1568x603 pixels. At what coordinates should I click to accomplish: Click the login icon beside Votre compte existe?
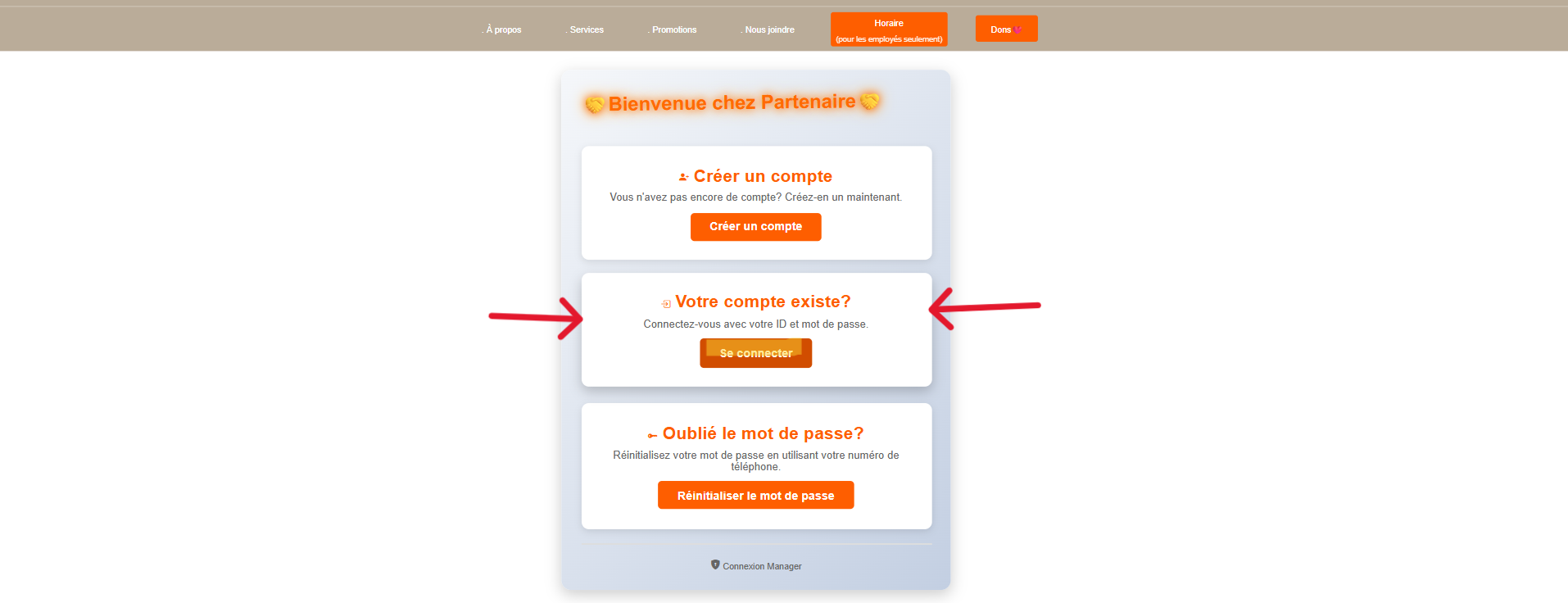coord(666,304)
